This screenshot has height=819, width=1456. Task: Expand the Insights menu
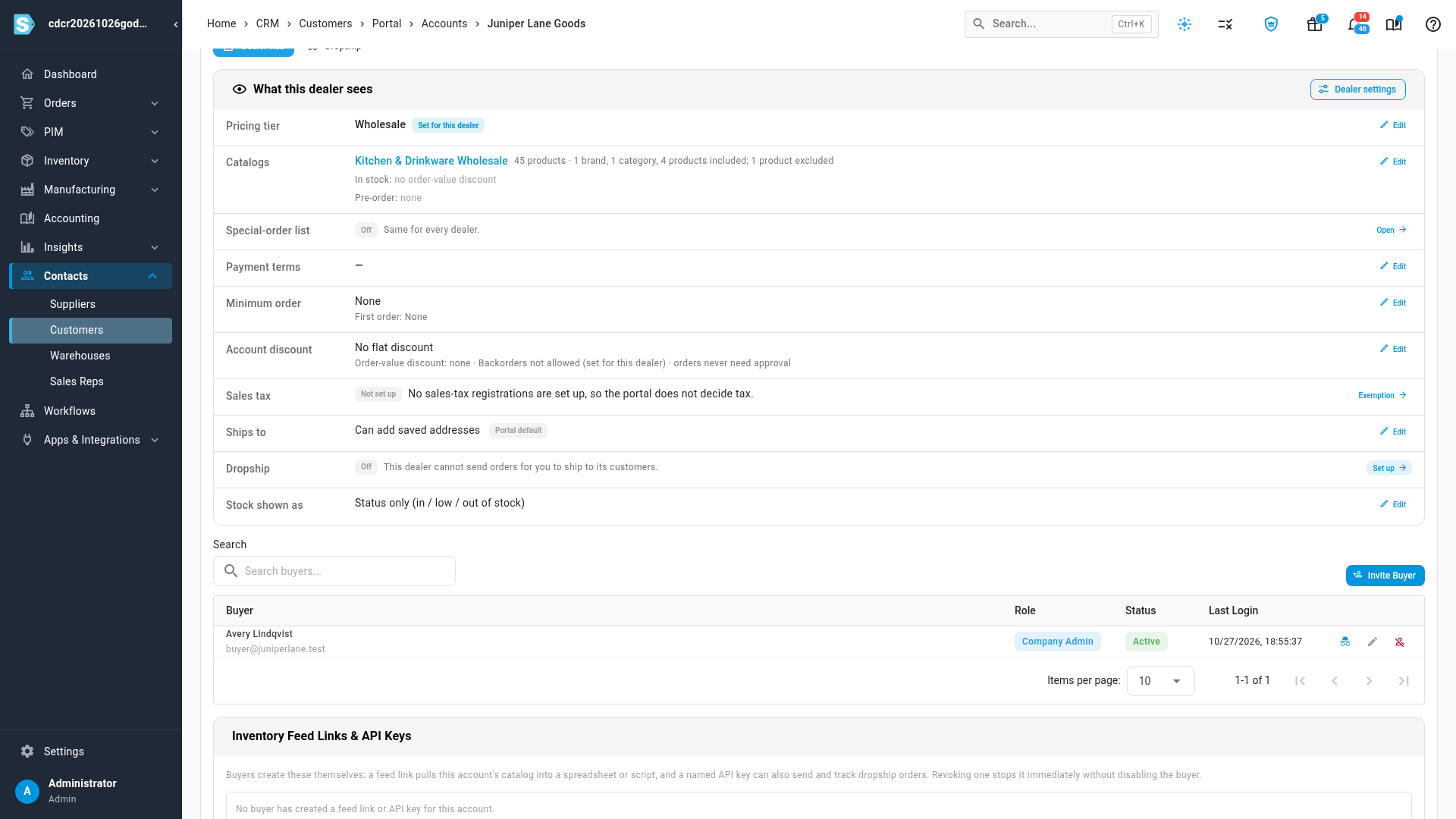pos(91,247)
